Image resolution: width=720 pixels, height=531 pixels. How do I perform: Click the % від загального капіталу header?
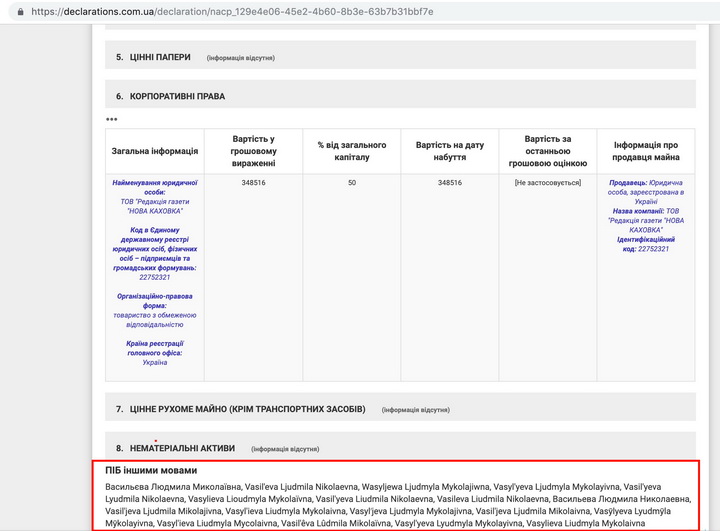(x=351, y=151)
